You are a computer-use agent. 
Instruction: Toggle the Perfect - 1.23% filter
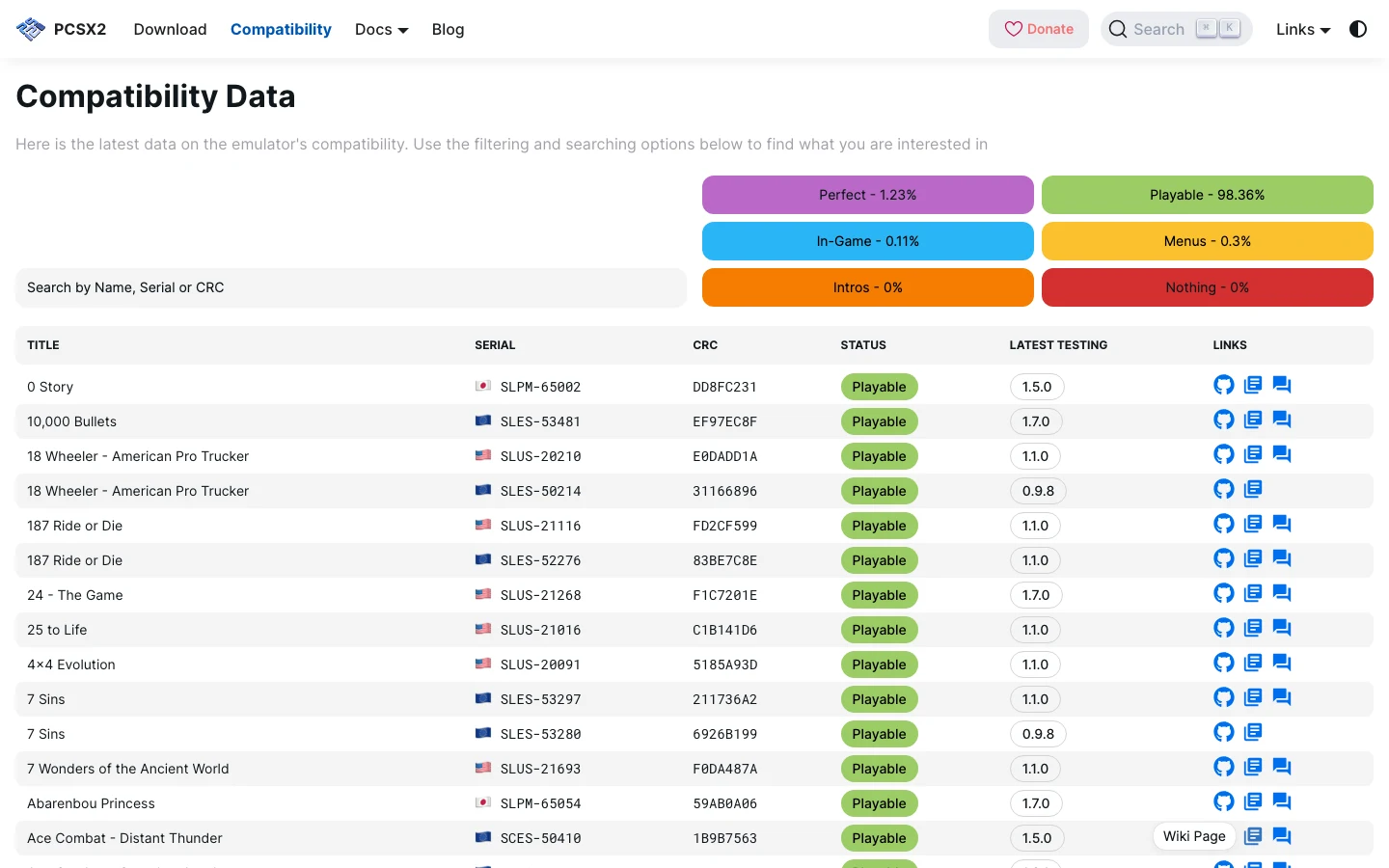point(868,195)
